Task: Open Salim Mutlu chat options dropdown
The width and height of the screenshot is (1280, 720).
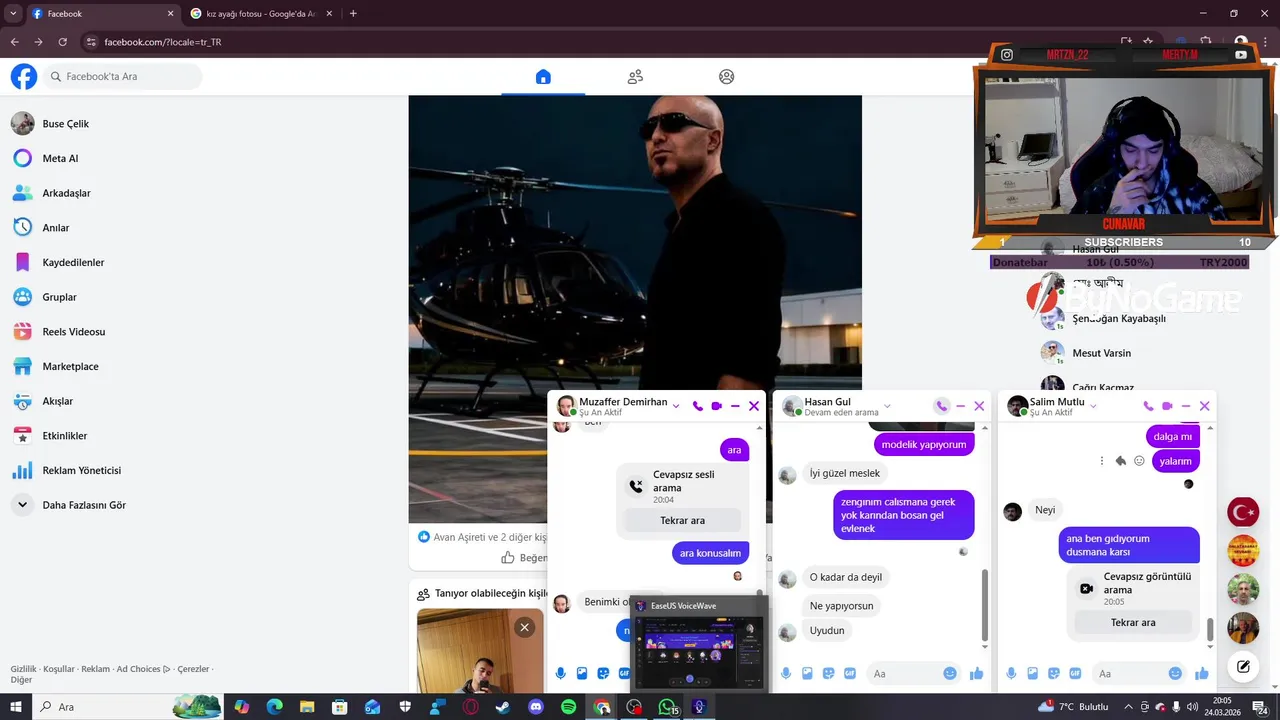Action: pyautogui.click(x=1092, y=406)
